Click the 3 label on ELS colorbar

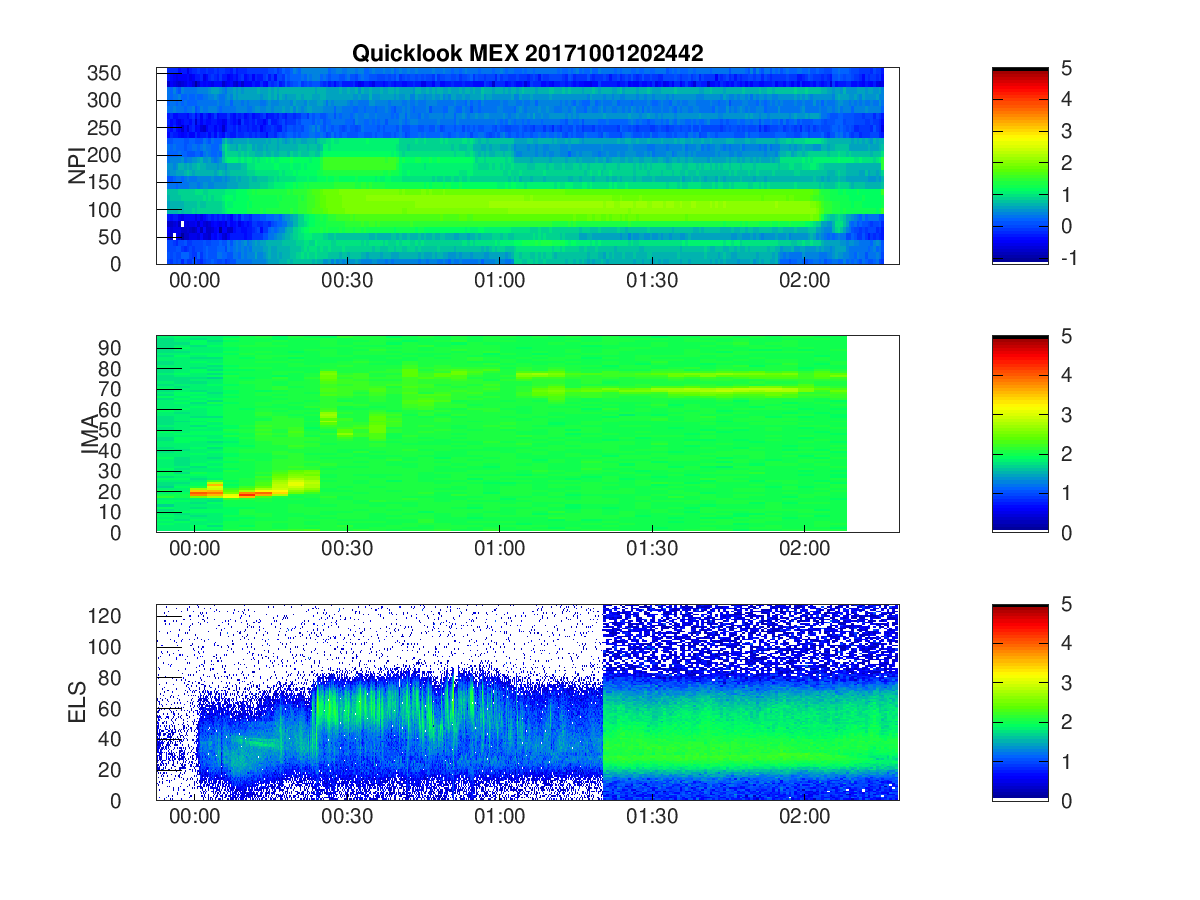[x=1066, y=683]
